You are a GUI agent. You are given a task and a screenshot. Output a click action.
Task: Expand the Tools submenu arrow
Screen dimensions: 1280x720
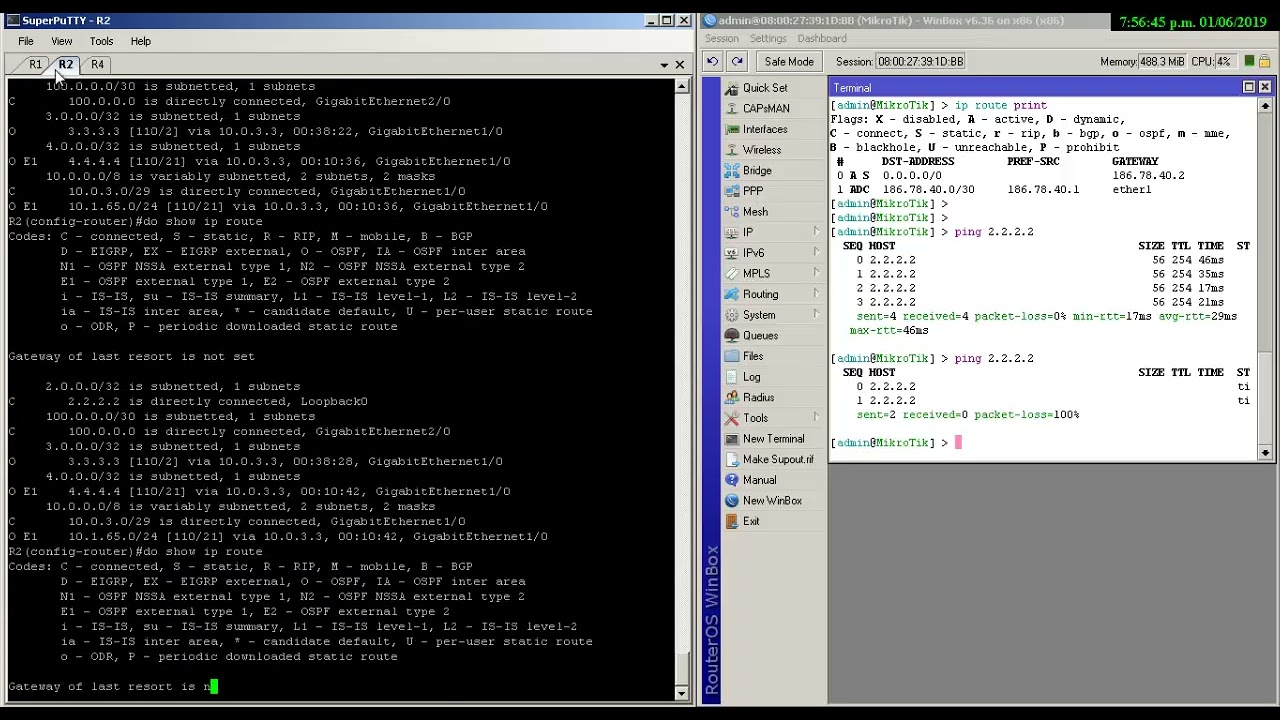(x=816, y=418)
